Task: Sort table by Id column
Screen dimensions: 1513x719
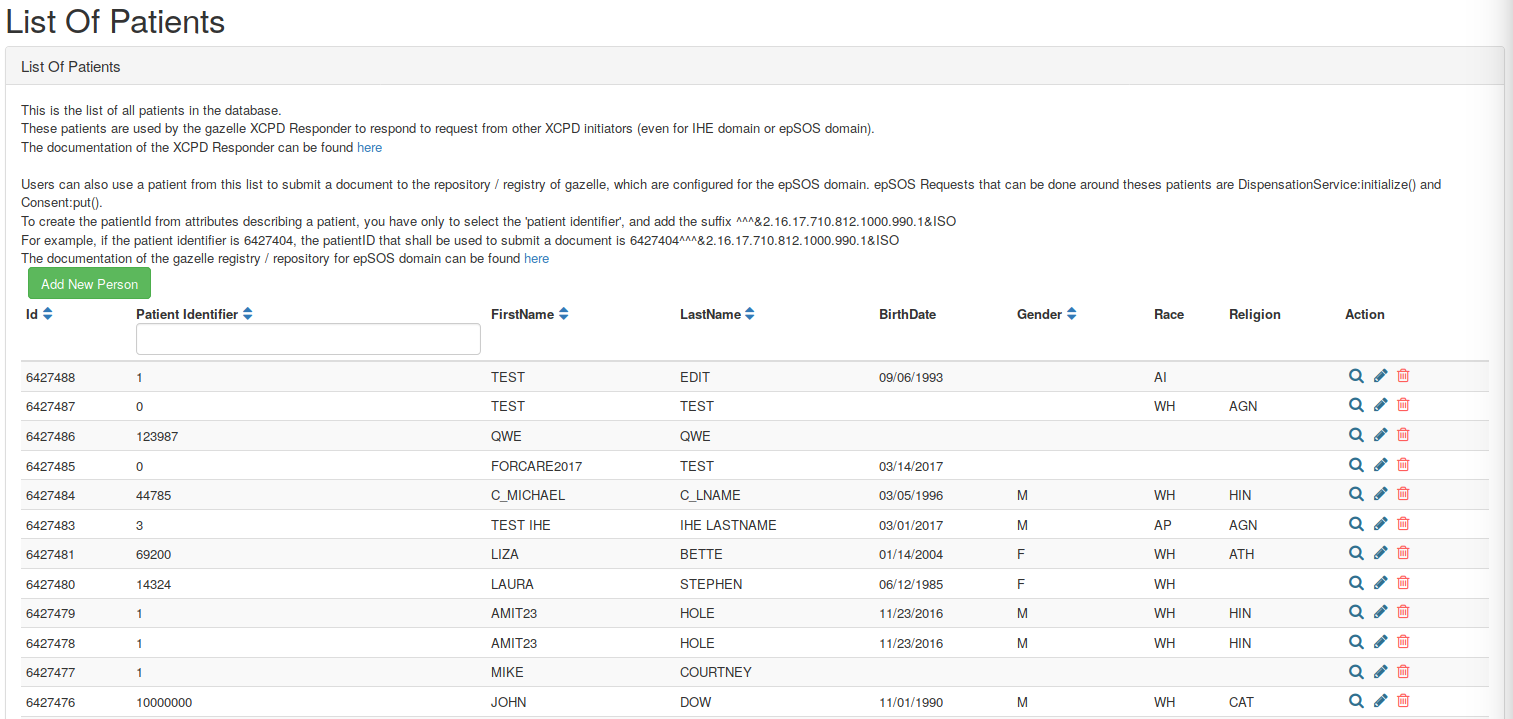Action: pyautogui.click(x=47, y=314)
